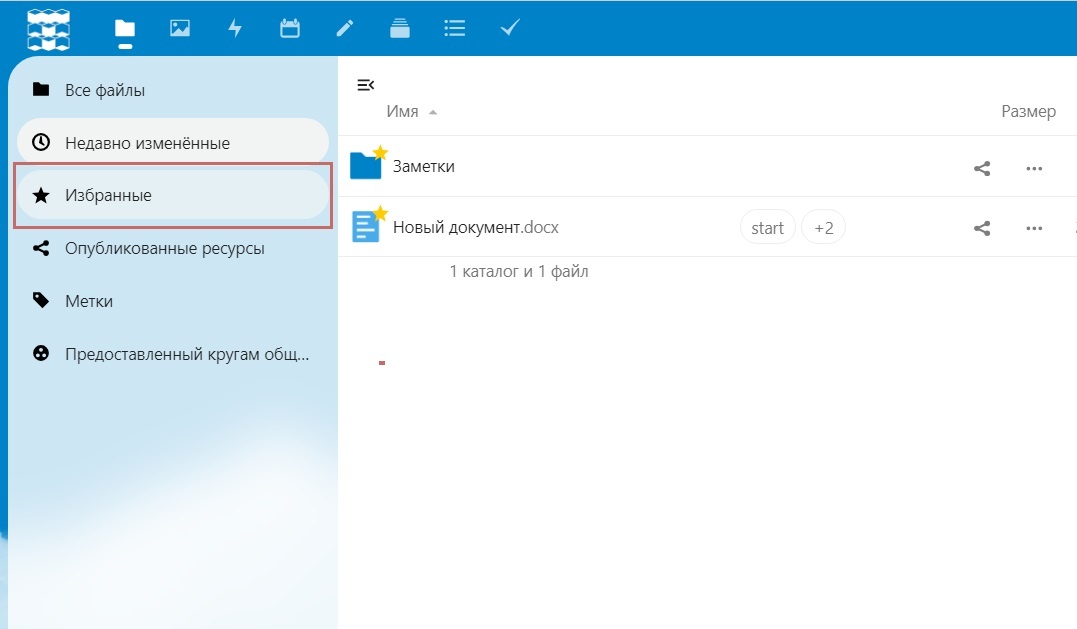Click the start tag on document

pos(767,227)
